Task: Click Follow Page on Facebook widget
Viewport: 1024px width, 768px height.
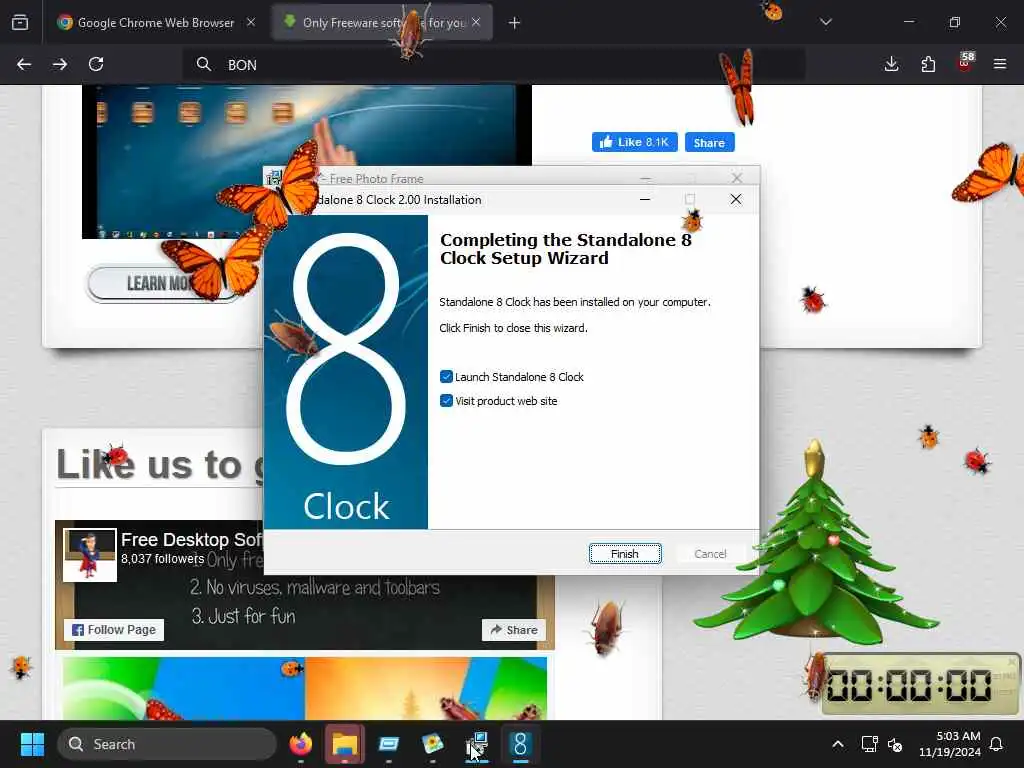Action: tap(114, 630)
